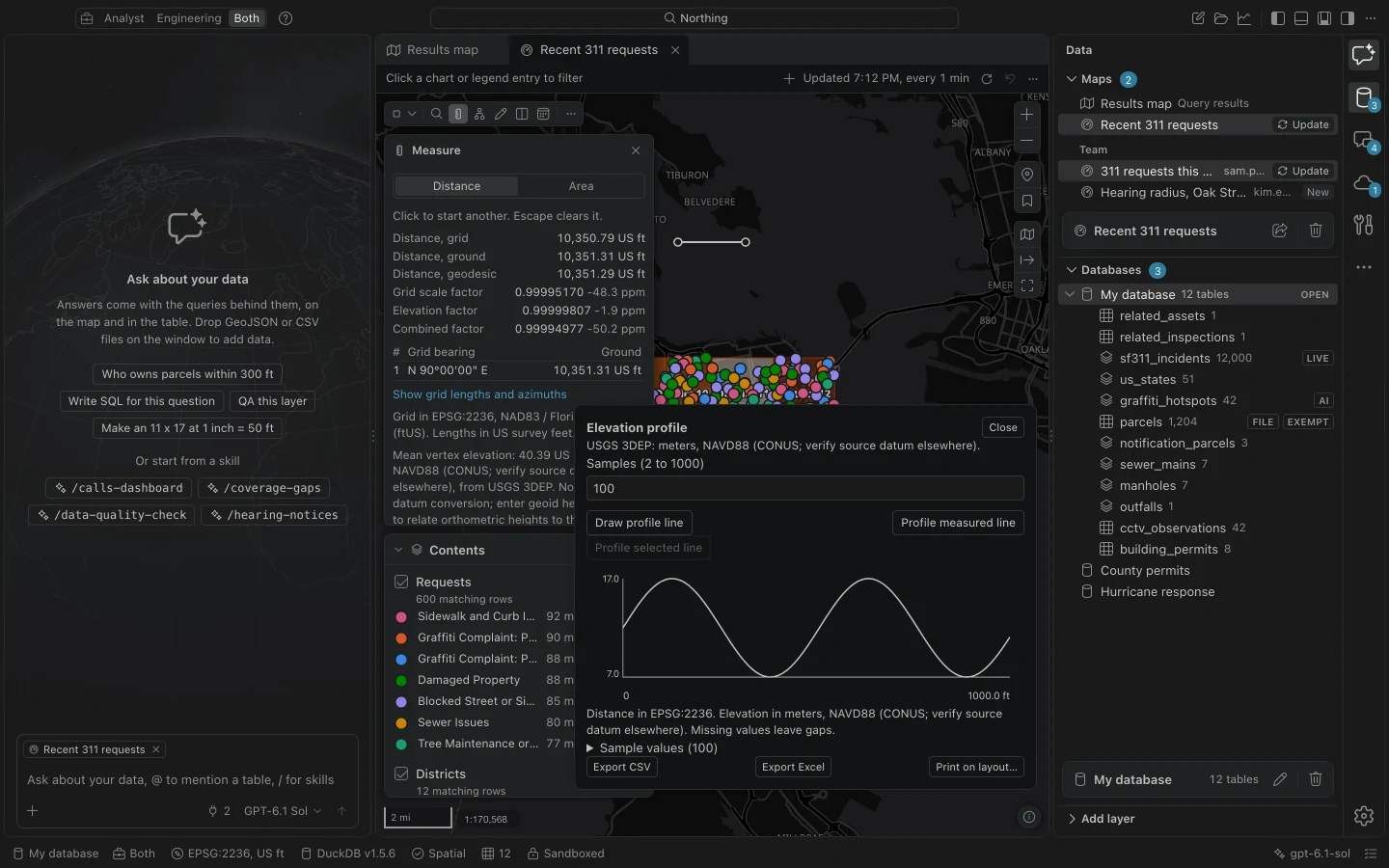The height and width of the screenshot is (868, 1389).
Task: Open the settings gear in right sidebar
Action: click(x=1363, y=816)
